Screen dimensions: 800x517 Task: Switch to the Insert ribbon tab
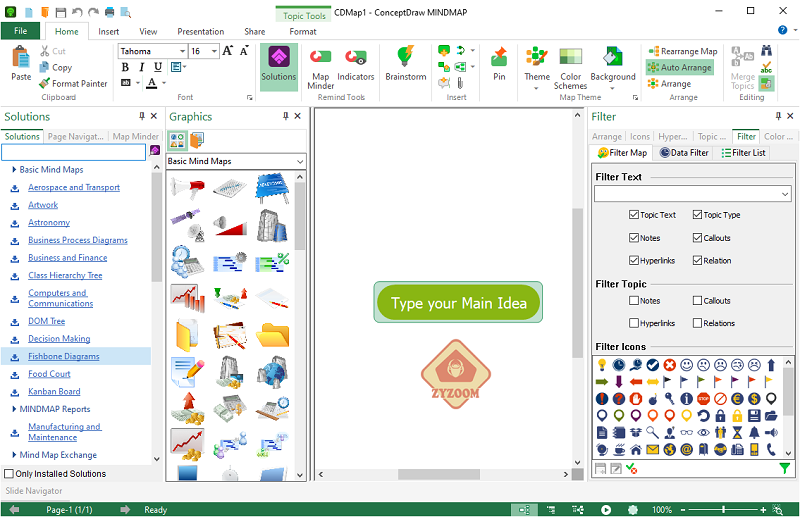point(108,32)
